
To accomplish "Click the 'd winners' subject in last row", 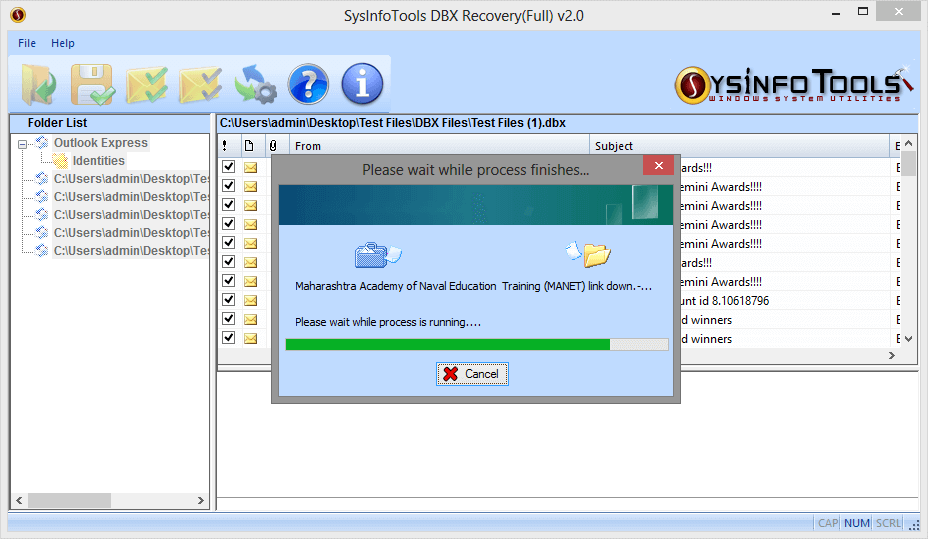I will tap(707, 339).
